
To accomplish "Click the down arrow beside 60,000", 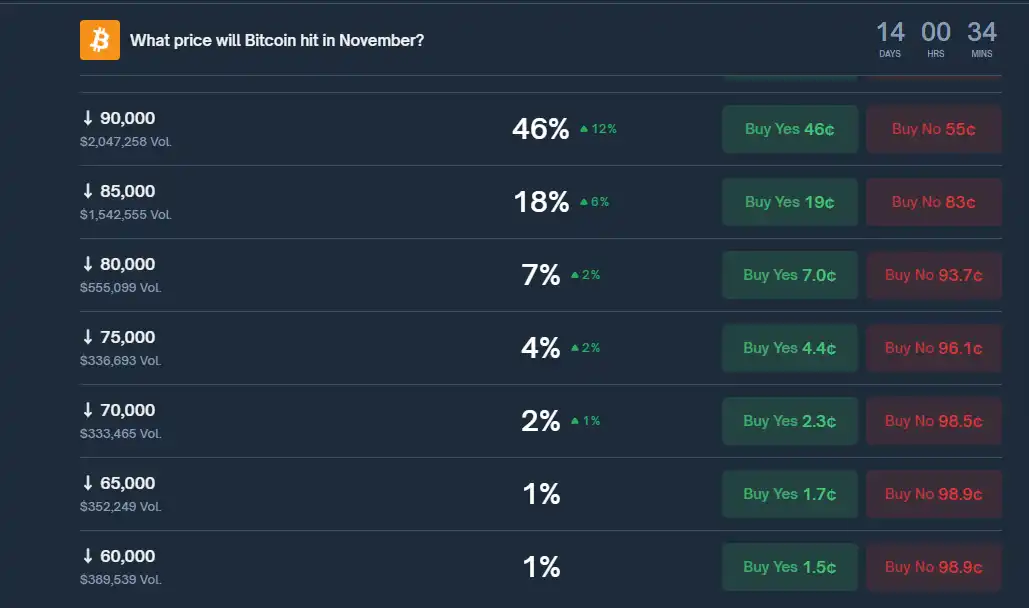I will tap(86, 556).
